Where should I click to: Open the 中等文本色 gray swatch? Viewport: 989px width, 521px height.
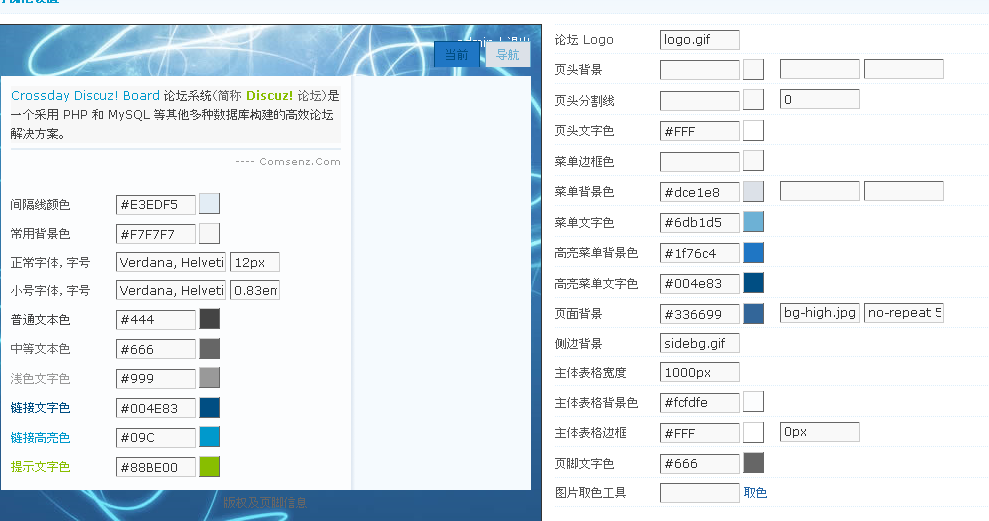209,348
